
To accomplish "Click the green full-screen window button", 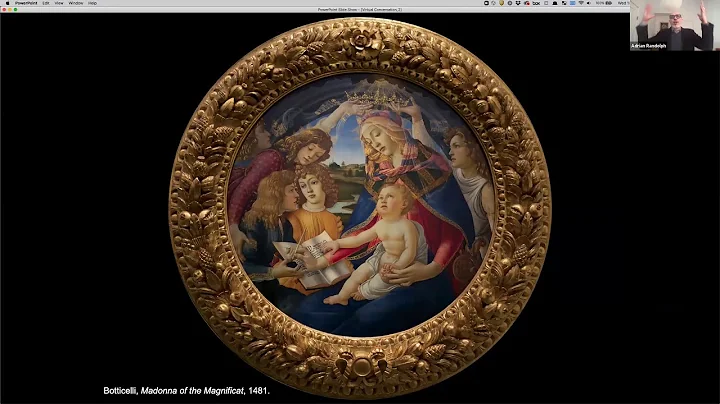I will tap(15, 9).
